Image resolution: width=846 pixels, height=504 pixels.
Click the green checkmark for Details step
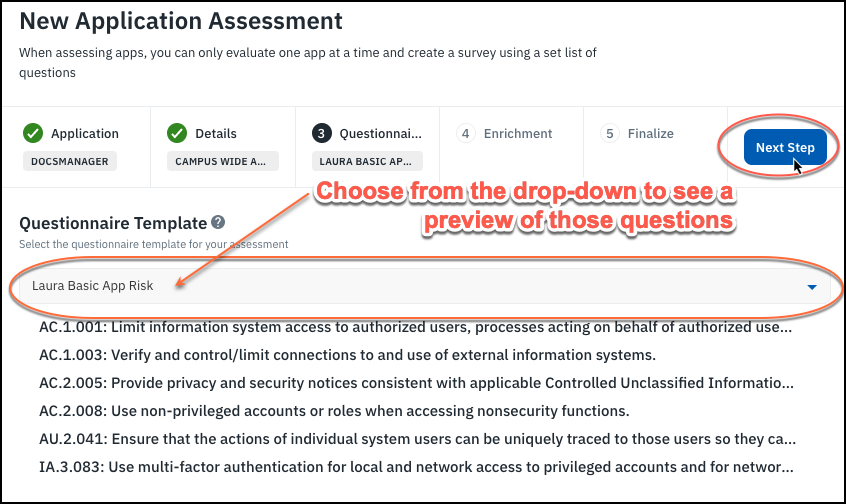(x=178, y=133)
